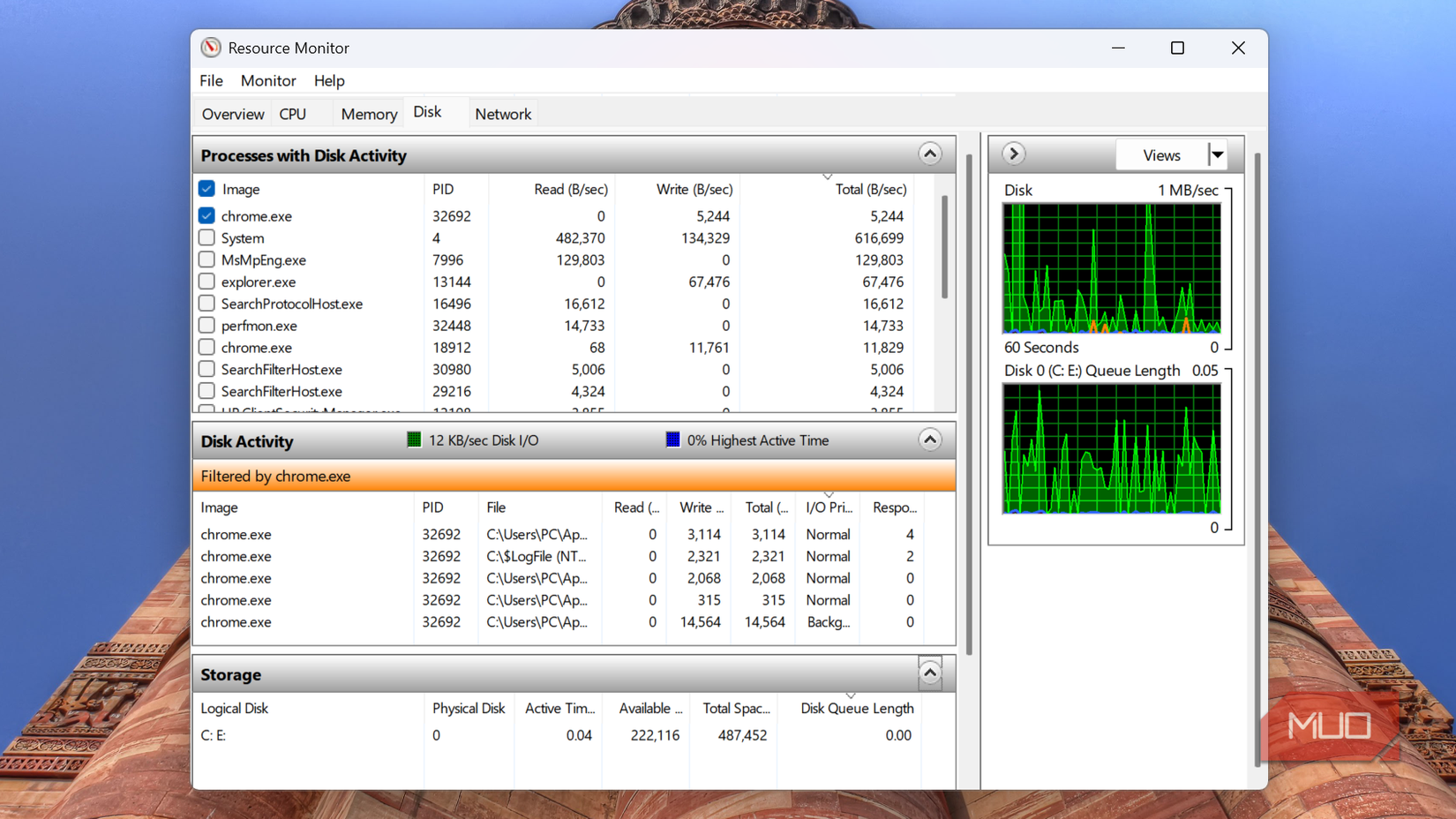The height and width of the screenshot is (819, 1456).
Task: Toggle the Image select-all checkbox
Action: pos(206,189)
